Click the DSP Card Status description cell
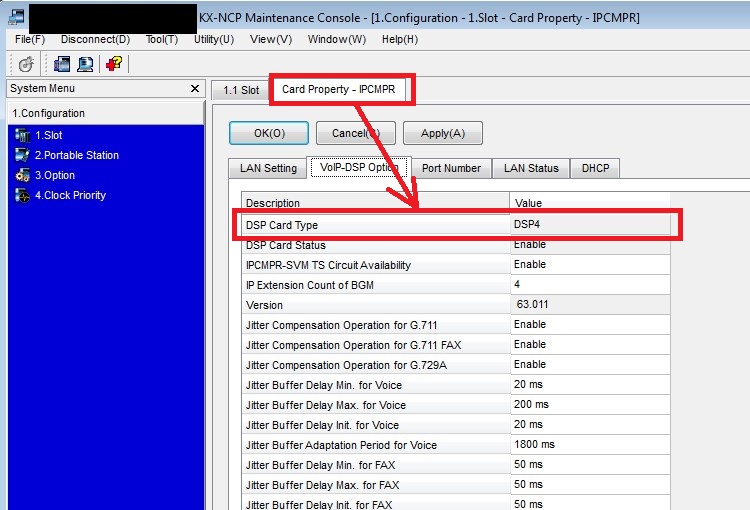This screenshot has width=750, height=510. click(376, 245)
